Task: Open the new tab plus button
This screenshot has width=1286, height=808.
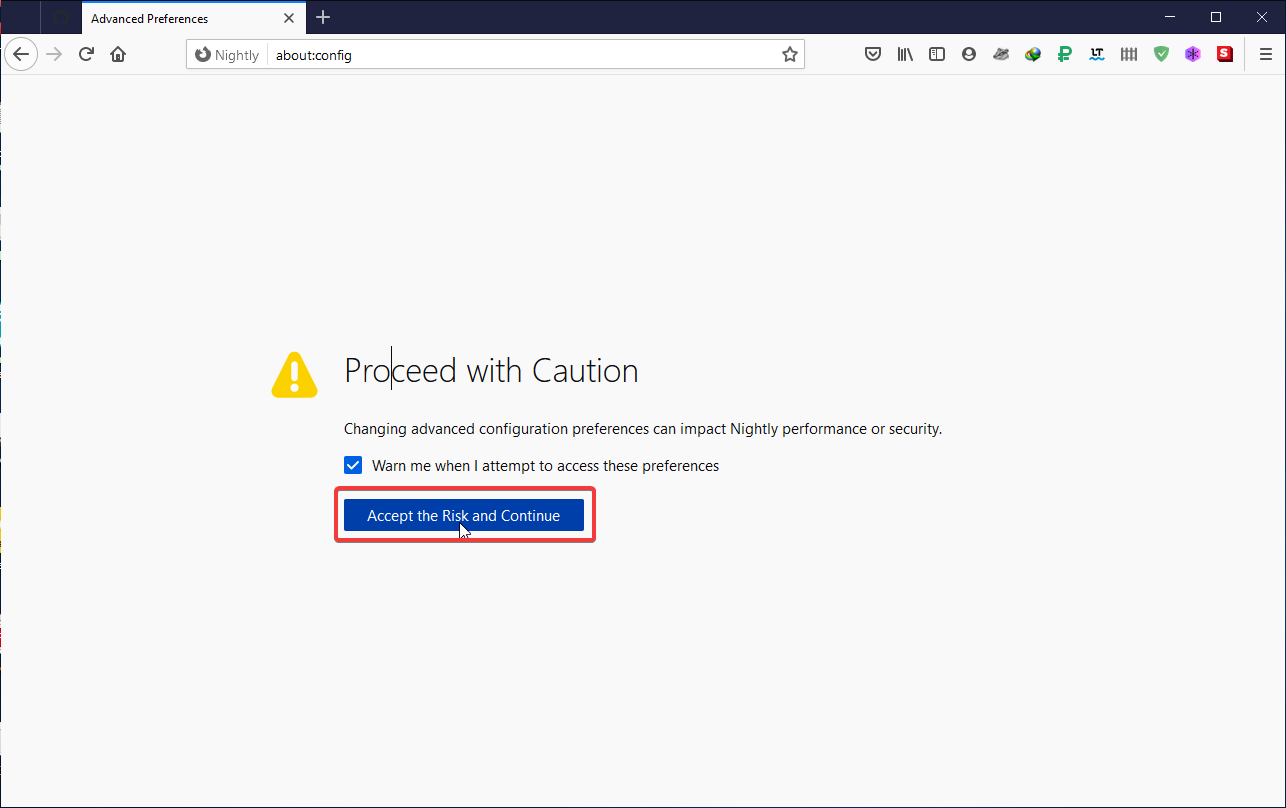Action: 322,17
